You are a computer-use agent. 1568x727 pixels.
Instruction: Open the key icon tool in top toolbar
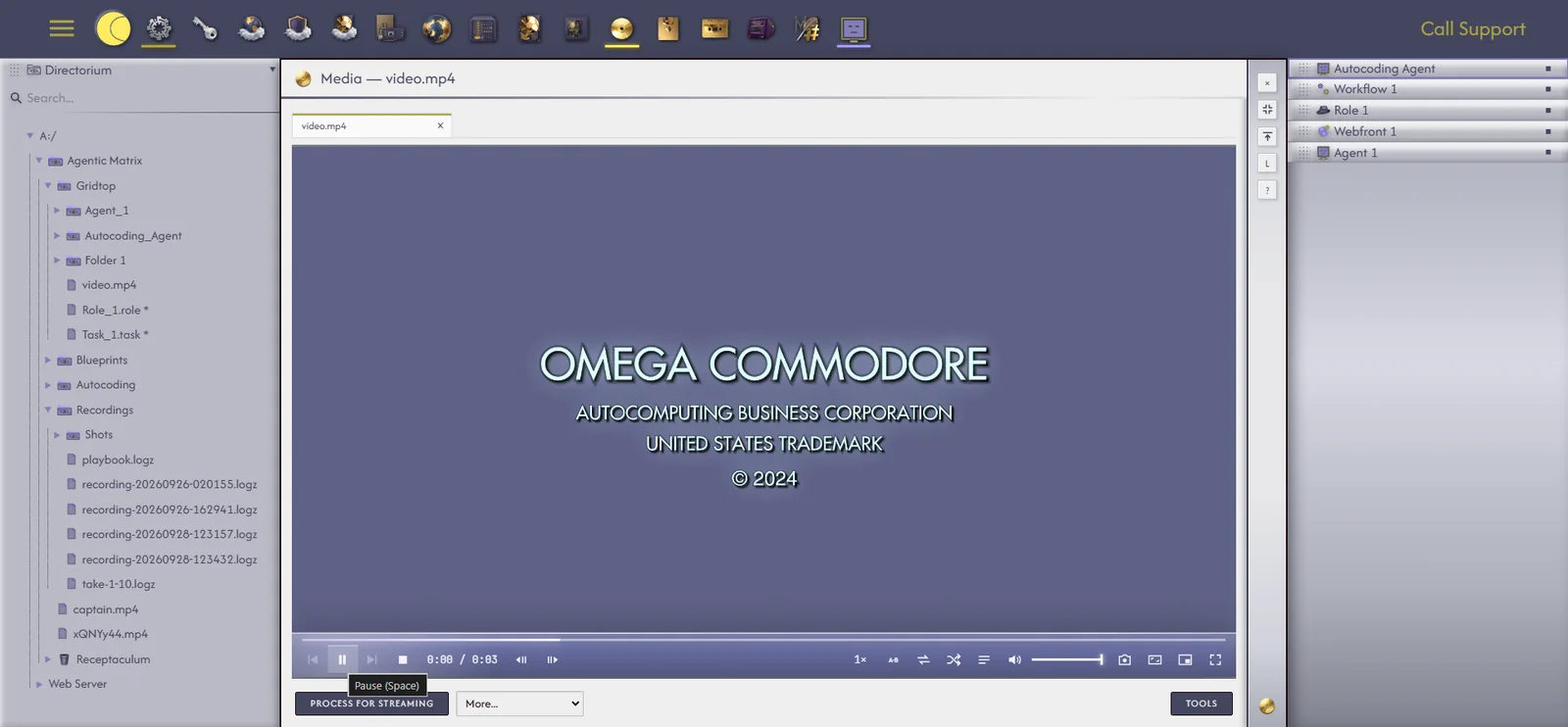205,28
